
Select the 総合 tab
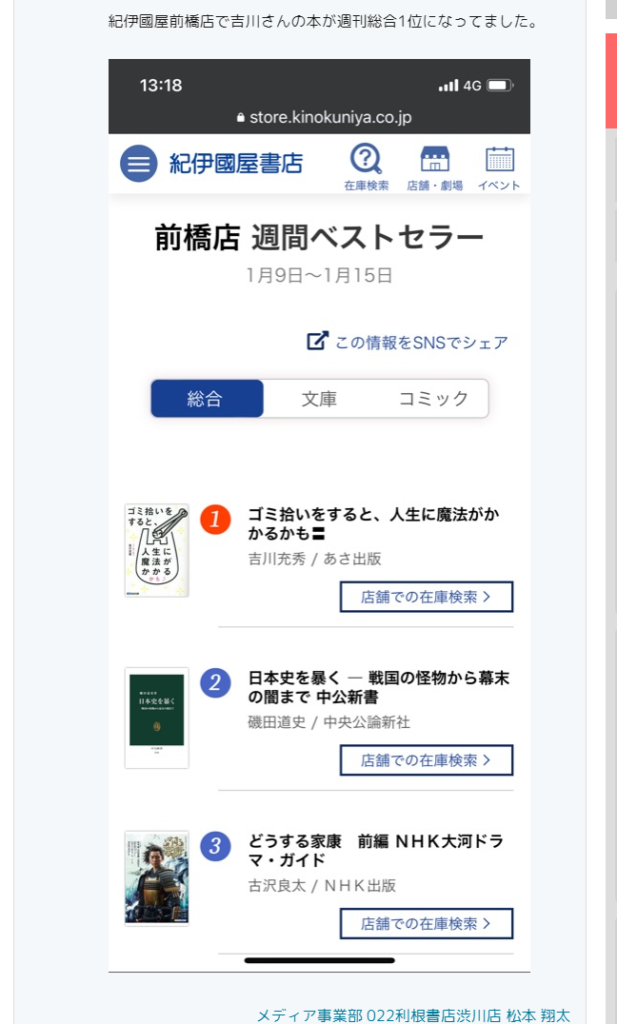click(x=207, y=398)
